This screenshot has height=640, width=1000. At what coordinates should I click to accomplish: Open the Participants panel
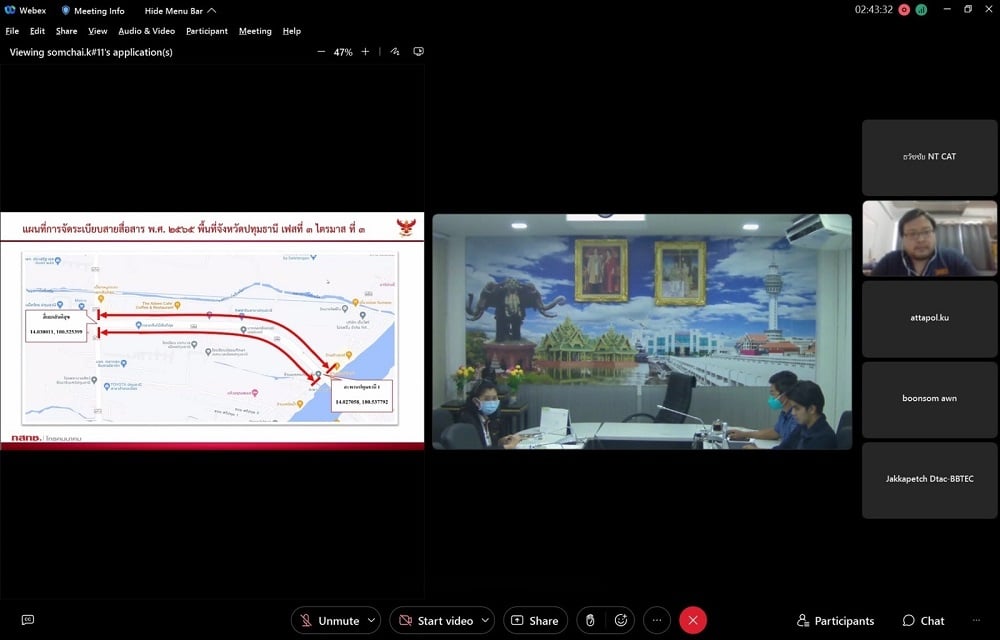(x=835, y=621)
